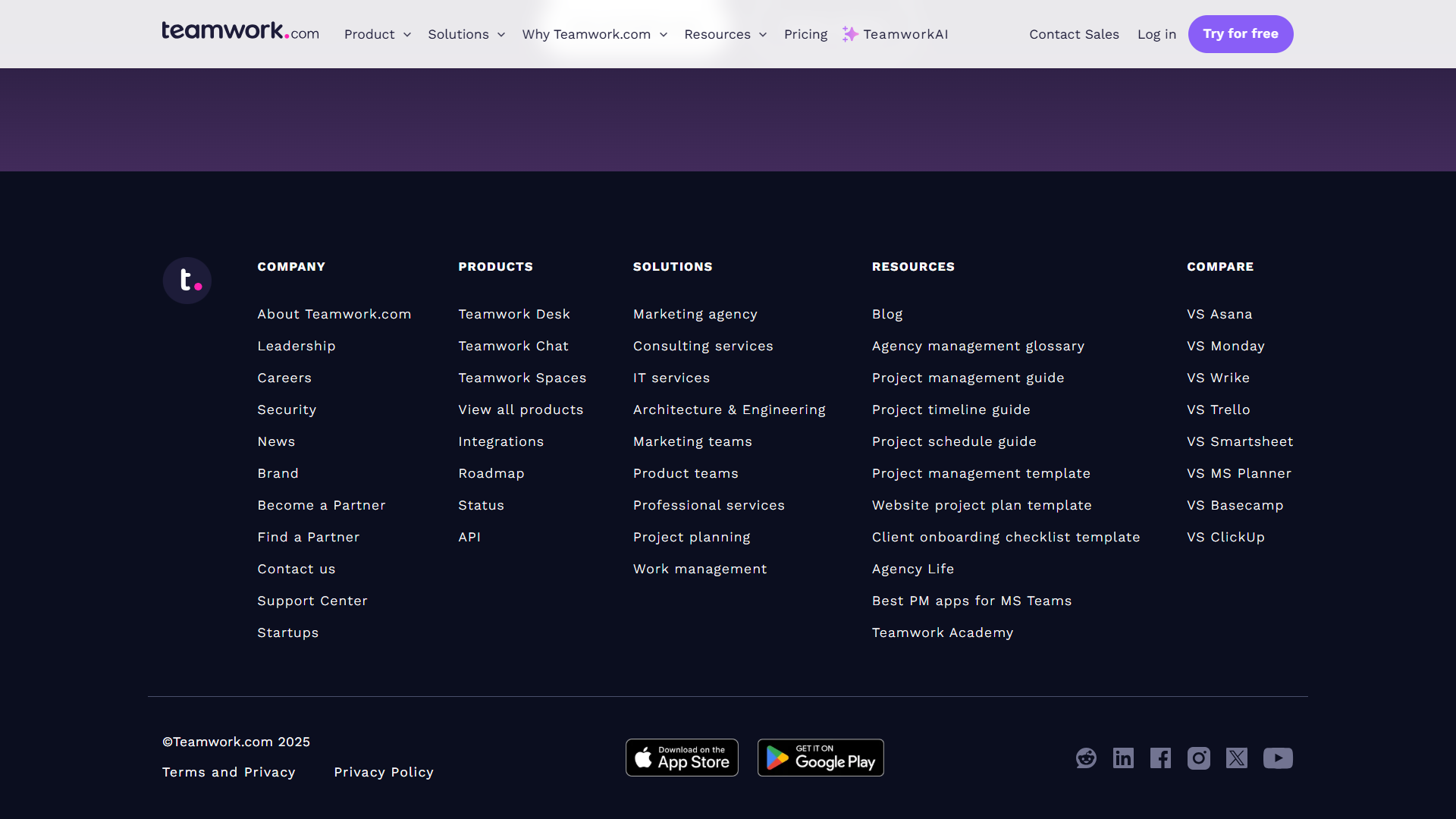The height and width of the screenshot is (819, 1456).
Task: Select the circular Teamwork logo in footer
Action: click(187, 280)
